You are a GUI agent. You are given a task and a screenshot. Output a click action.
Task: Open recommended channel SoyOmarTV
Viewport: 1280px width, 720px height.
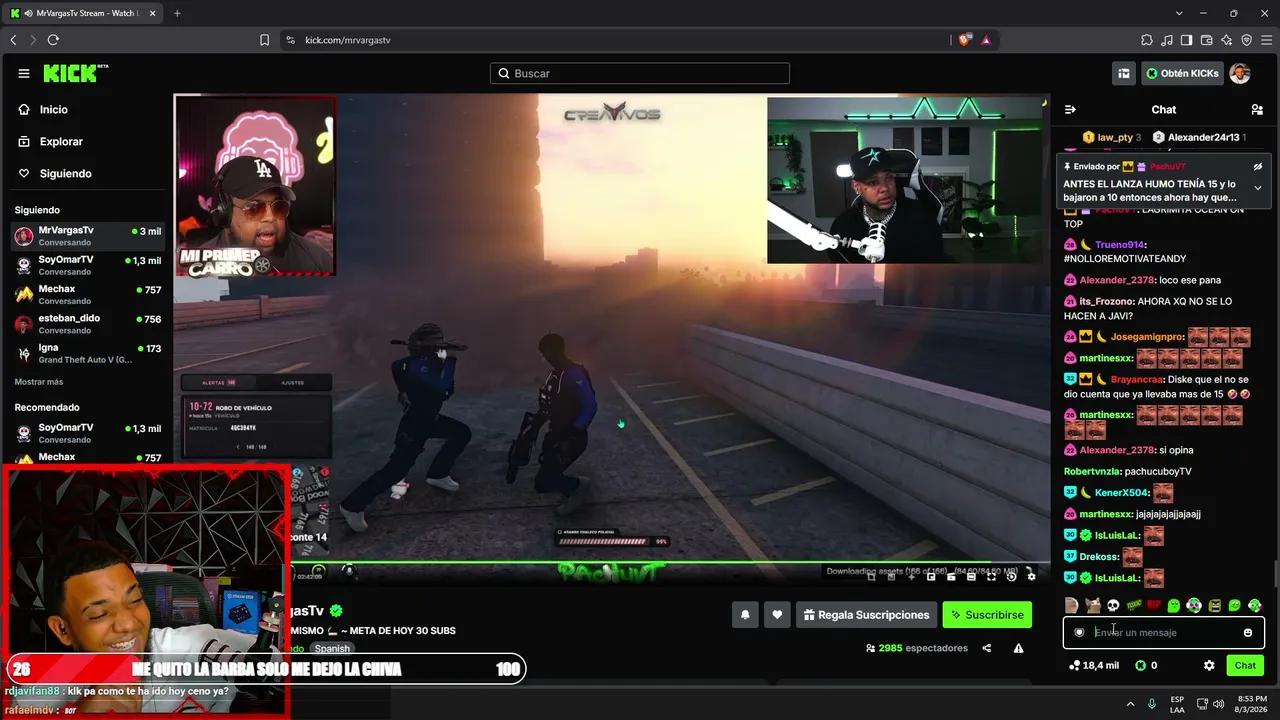(x=88, y=433)
